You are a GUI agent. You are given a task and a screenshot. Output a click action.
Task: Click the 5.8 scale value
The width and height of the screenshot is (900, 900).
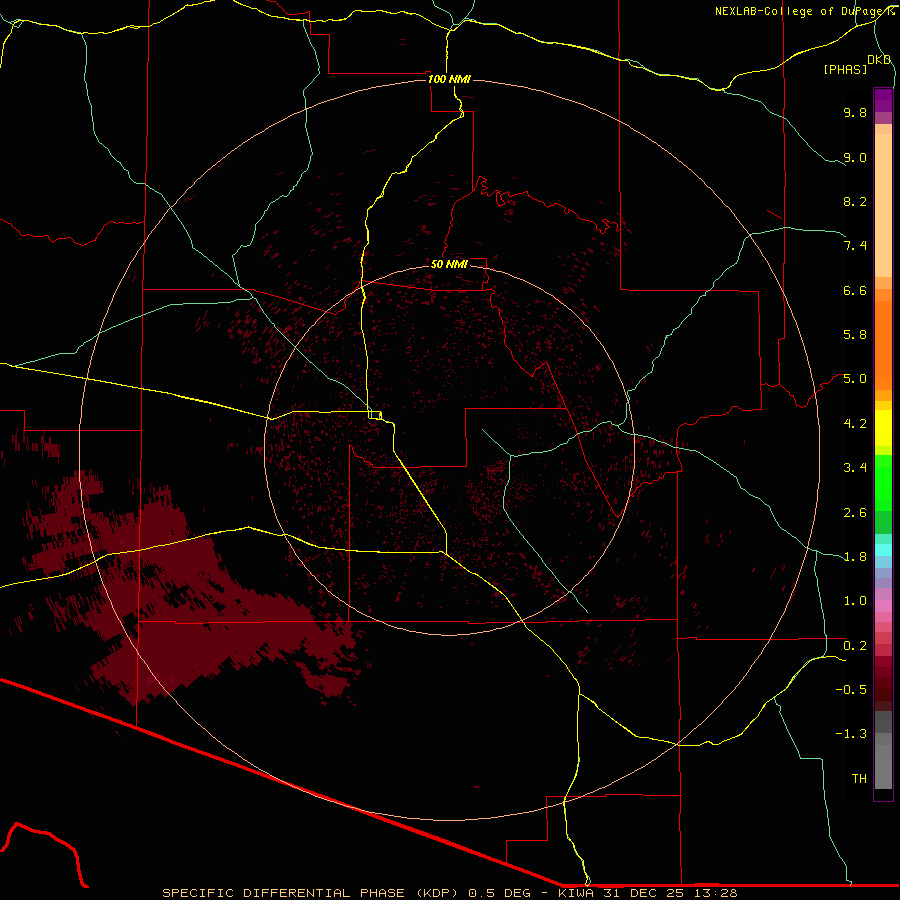pyautogui.click(x=855, y=335)
